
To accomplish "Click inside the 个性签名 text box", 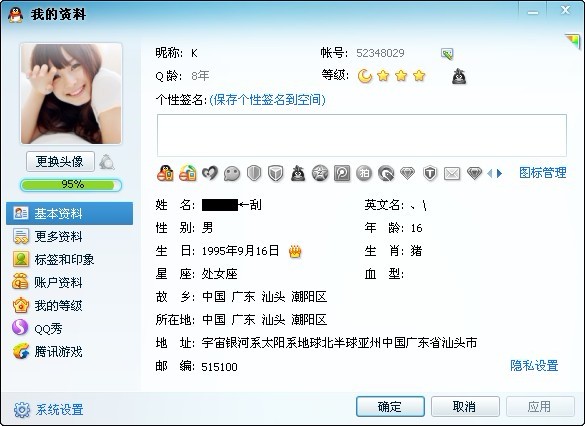I will 362,135.
